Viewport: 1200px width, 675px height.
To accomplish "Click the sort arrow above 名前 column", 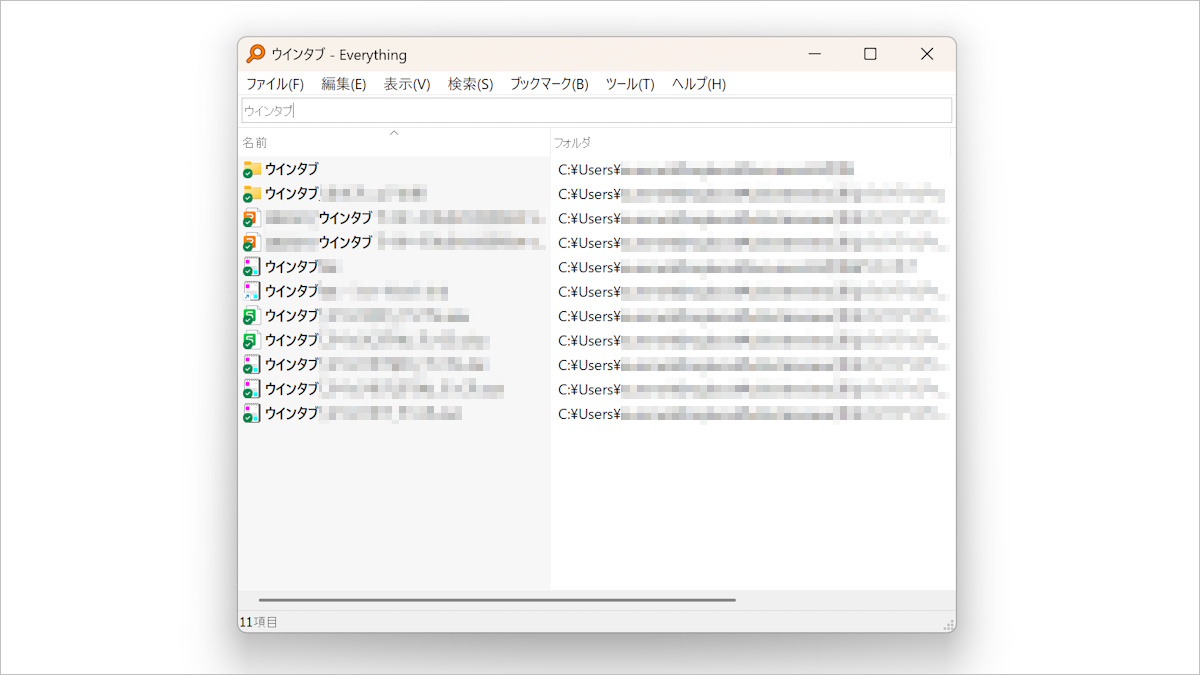I will tap(394, 133).
